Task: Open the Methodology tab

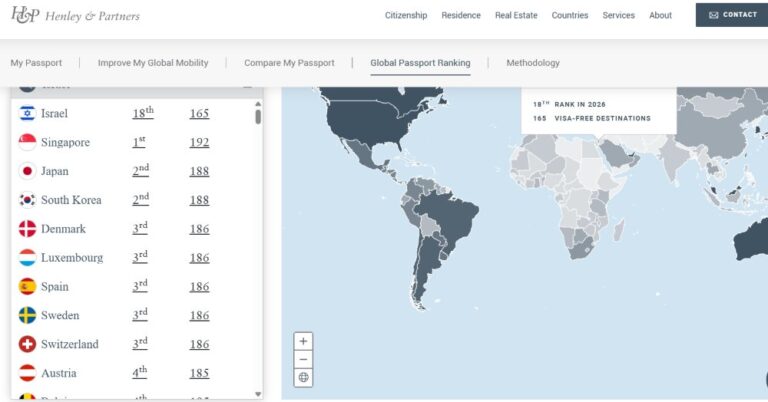Action: point(533,63)
